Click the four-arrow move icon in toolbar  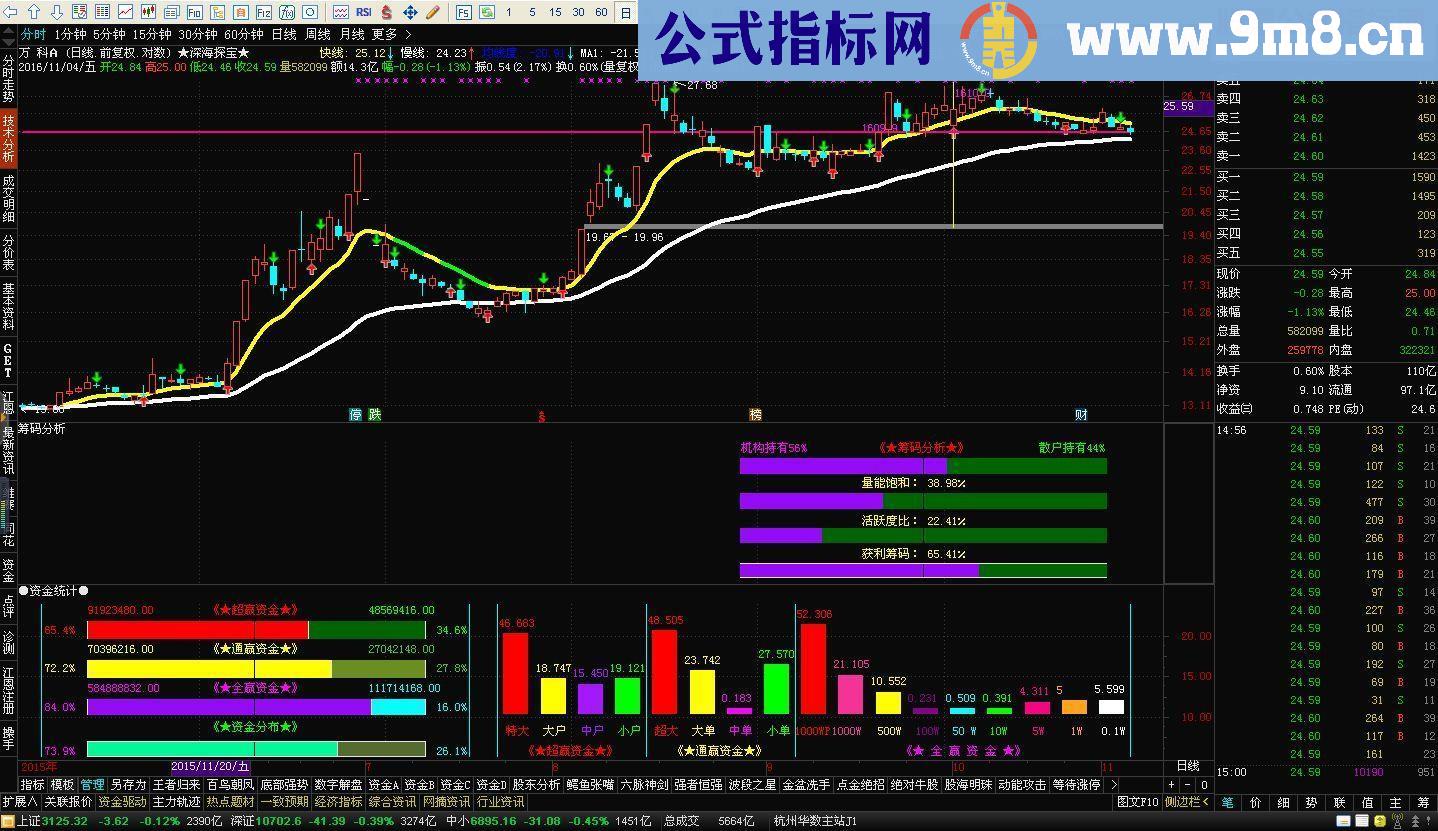[x=410, y=13]
